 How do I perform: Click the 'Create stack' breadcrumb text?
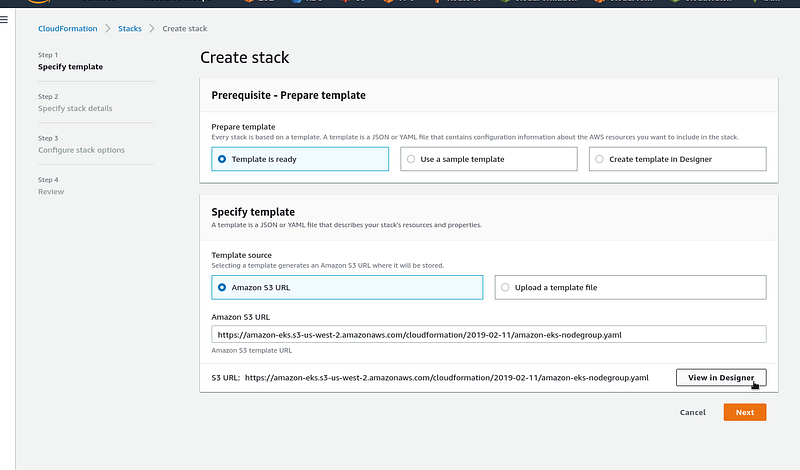pyautogui.click(x=185, y=29)
